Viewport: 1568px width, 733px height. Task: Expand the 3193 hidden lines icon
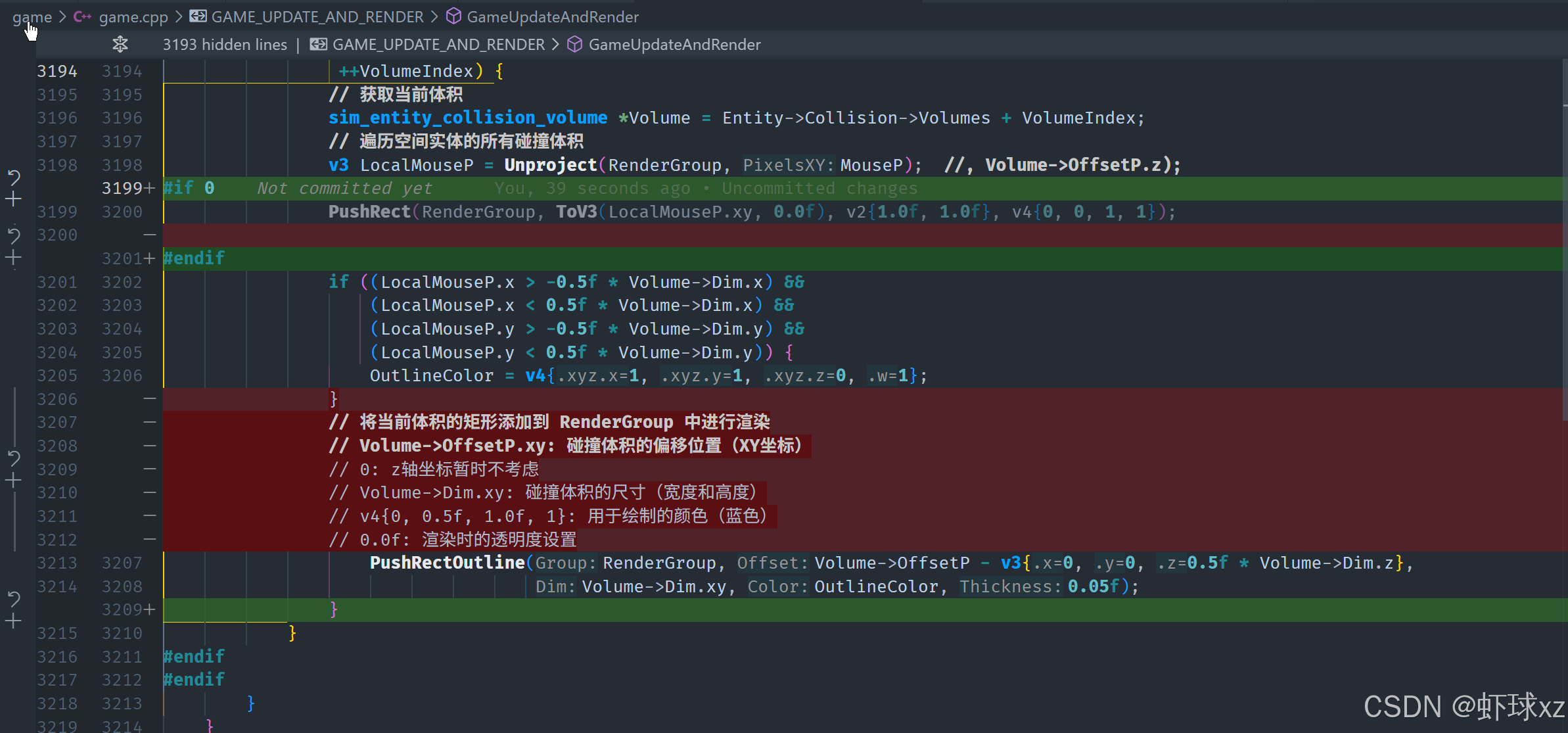120,44
